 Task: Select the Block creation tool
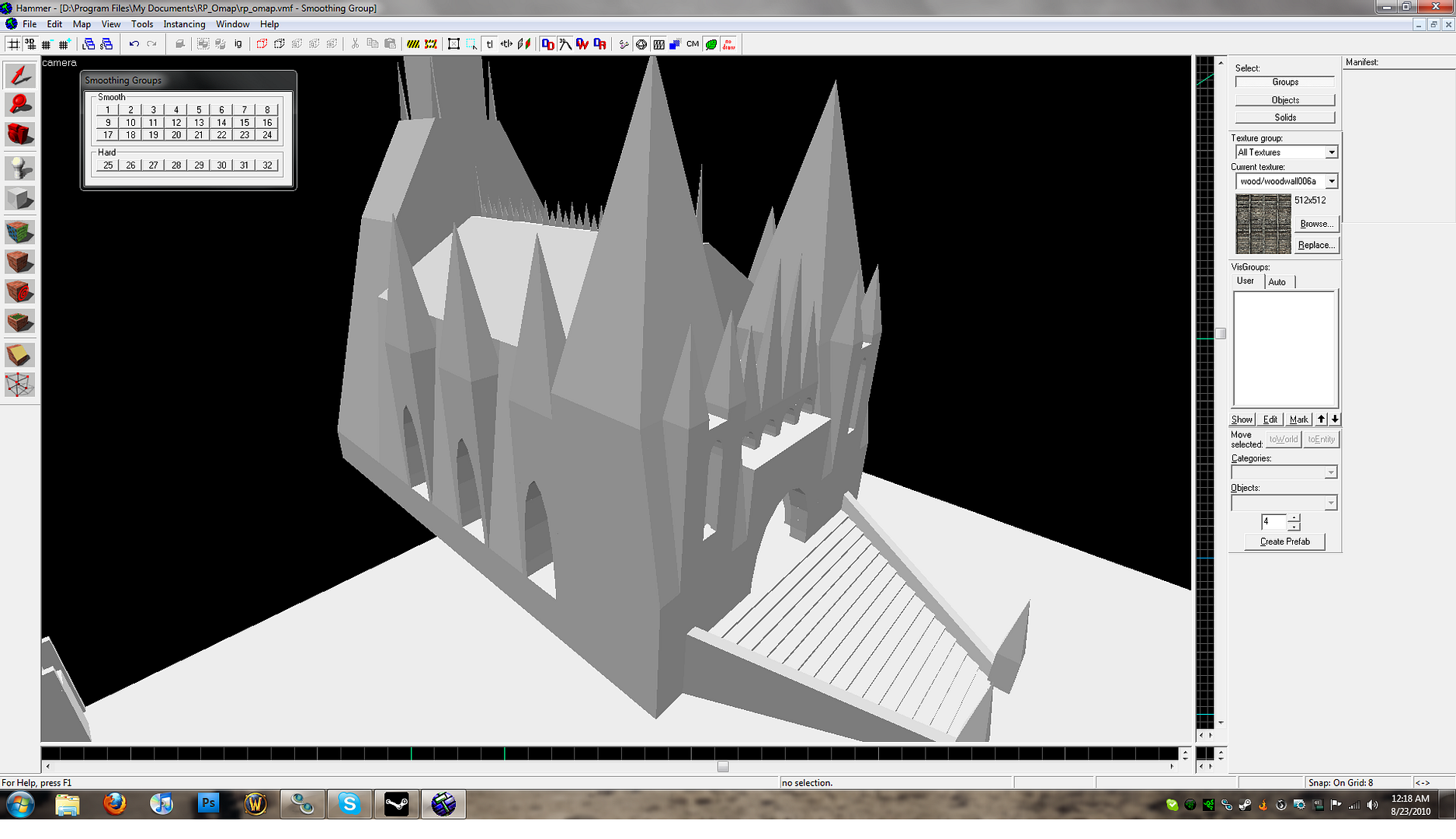tap(20, 197)
